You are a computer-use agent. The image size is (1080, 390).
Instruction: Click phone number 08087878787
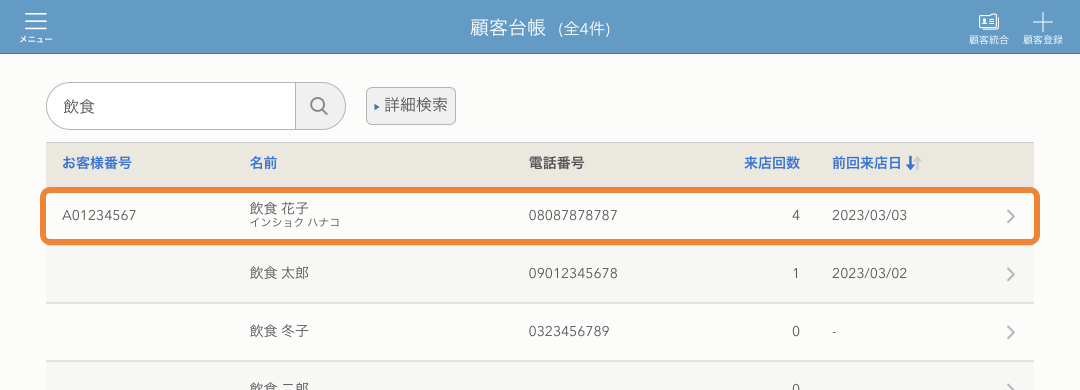(573, 215)
